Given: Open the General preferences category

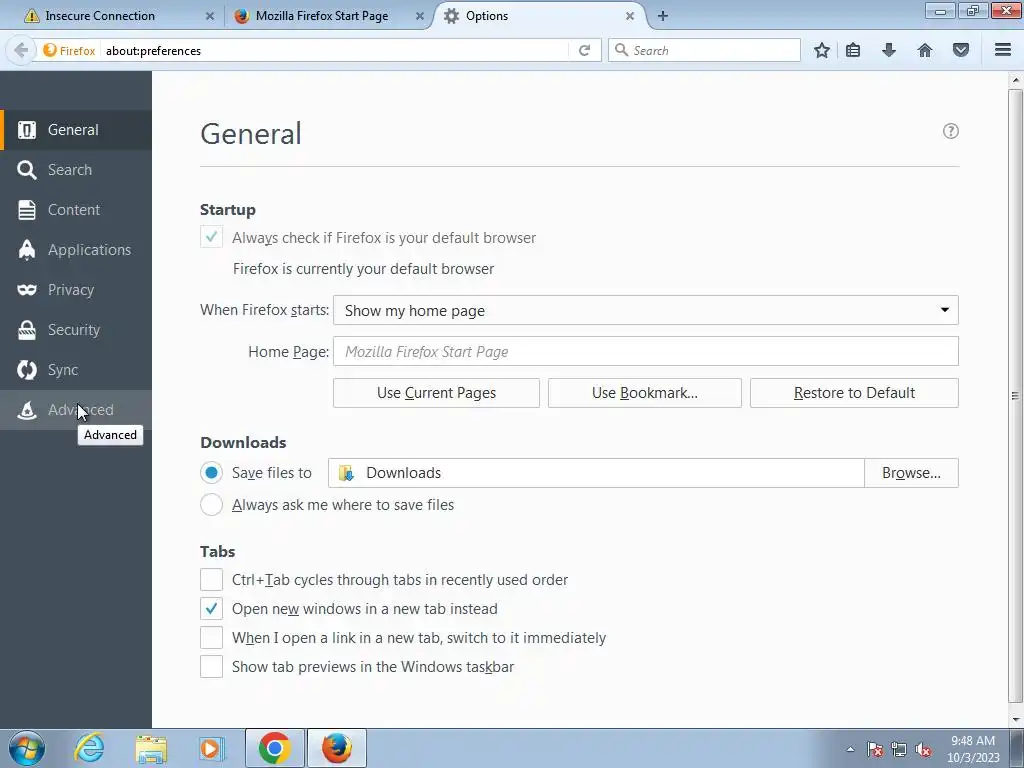Looking at the screenshot, I should click(x=76, y=130).
